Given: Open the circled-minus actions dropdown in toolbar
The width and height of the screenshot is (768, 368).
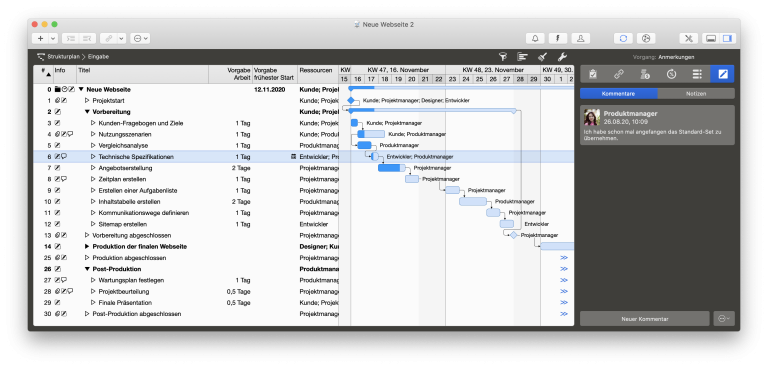Looking at the screenshot, I should [x=140, y=38].
